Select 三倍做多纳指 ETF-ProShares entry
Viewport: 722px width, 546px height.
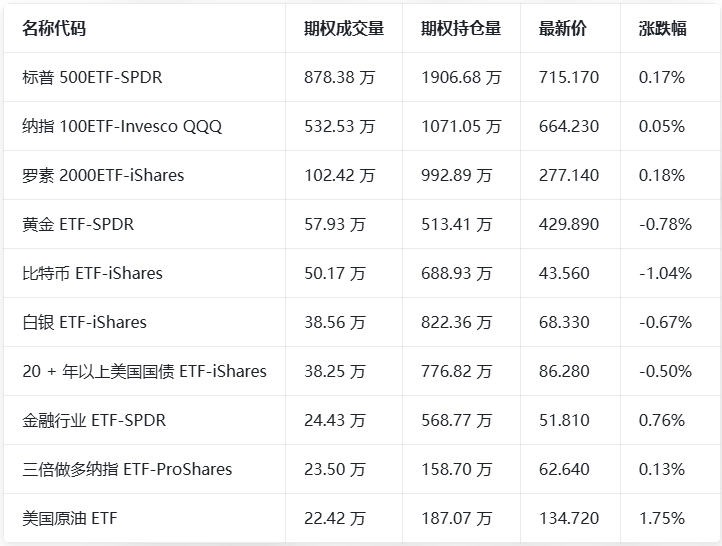click(127, 469)
